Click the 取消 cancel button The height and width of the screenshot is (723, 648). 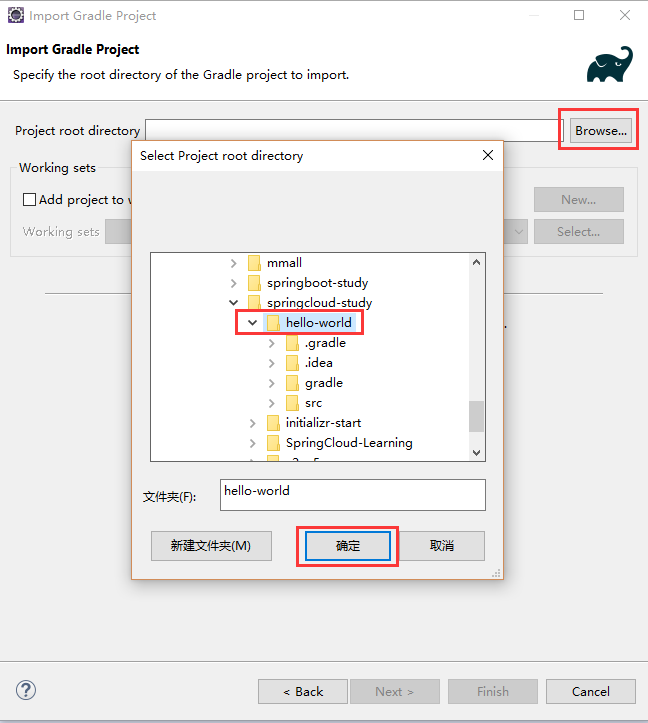pyautogui.click(x=442, y=546)
